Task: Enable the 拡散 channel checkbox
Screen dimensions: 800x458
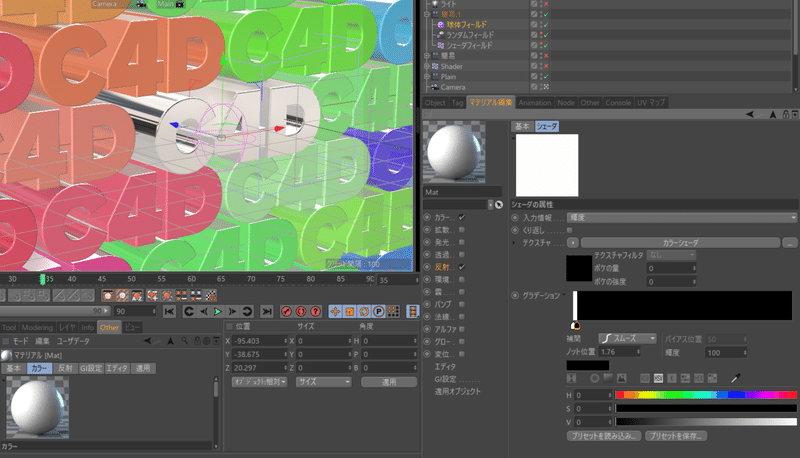Action: point(462,230)
